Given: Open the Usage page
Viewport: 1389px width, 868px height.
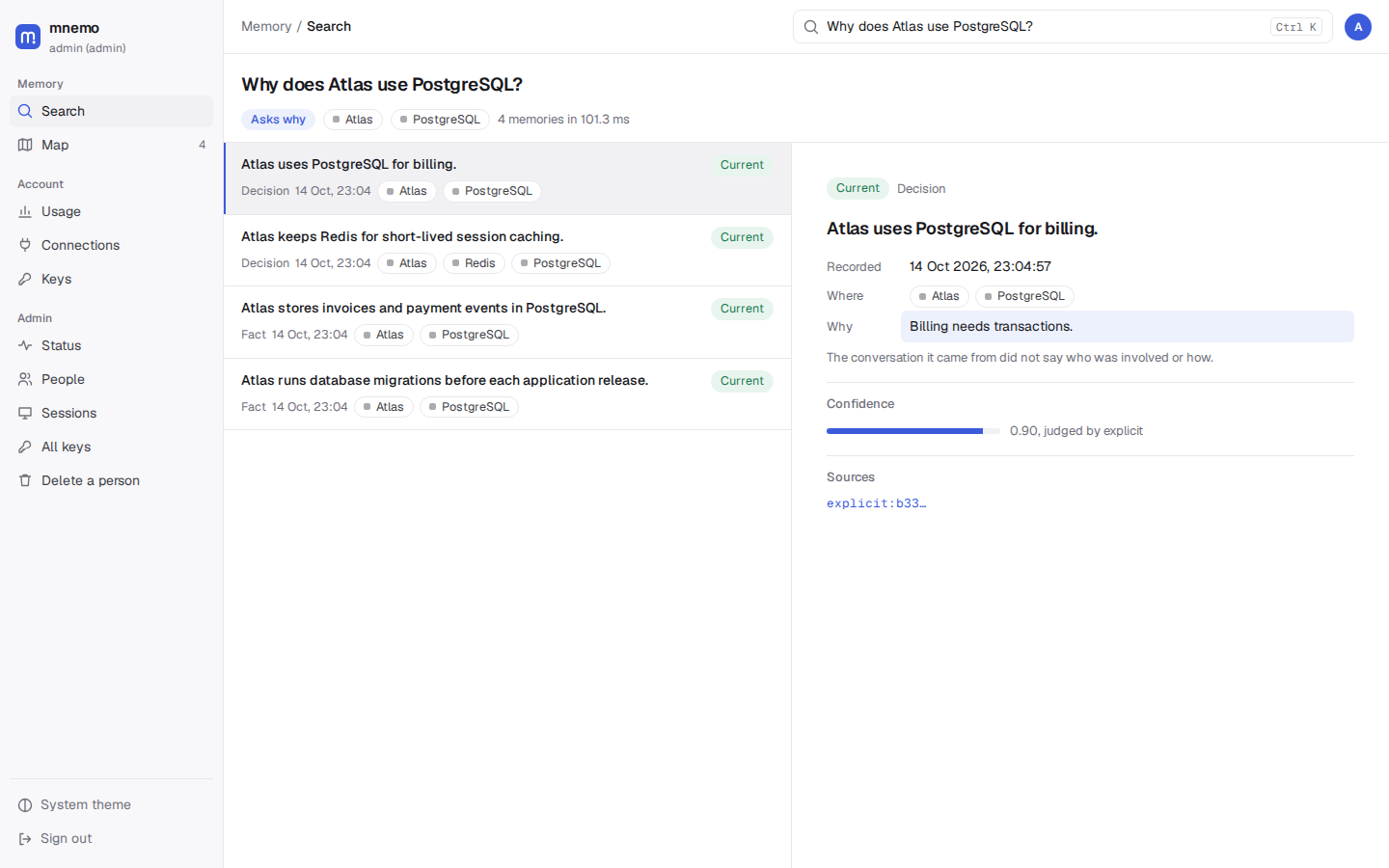Looking at the screenshot, I should [x=111, y=211].
